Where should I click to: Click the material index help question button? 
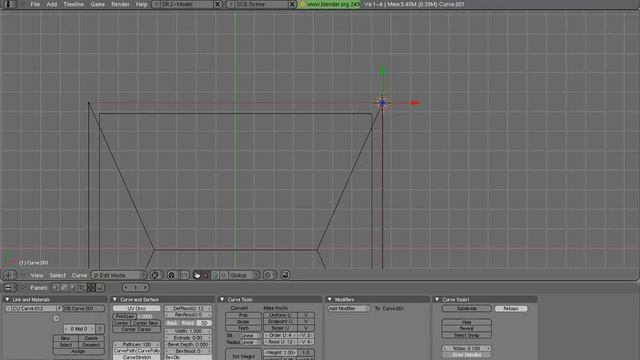pos(100,329)
